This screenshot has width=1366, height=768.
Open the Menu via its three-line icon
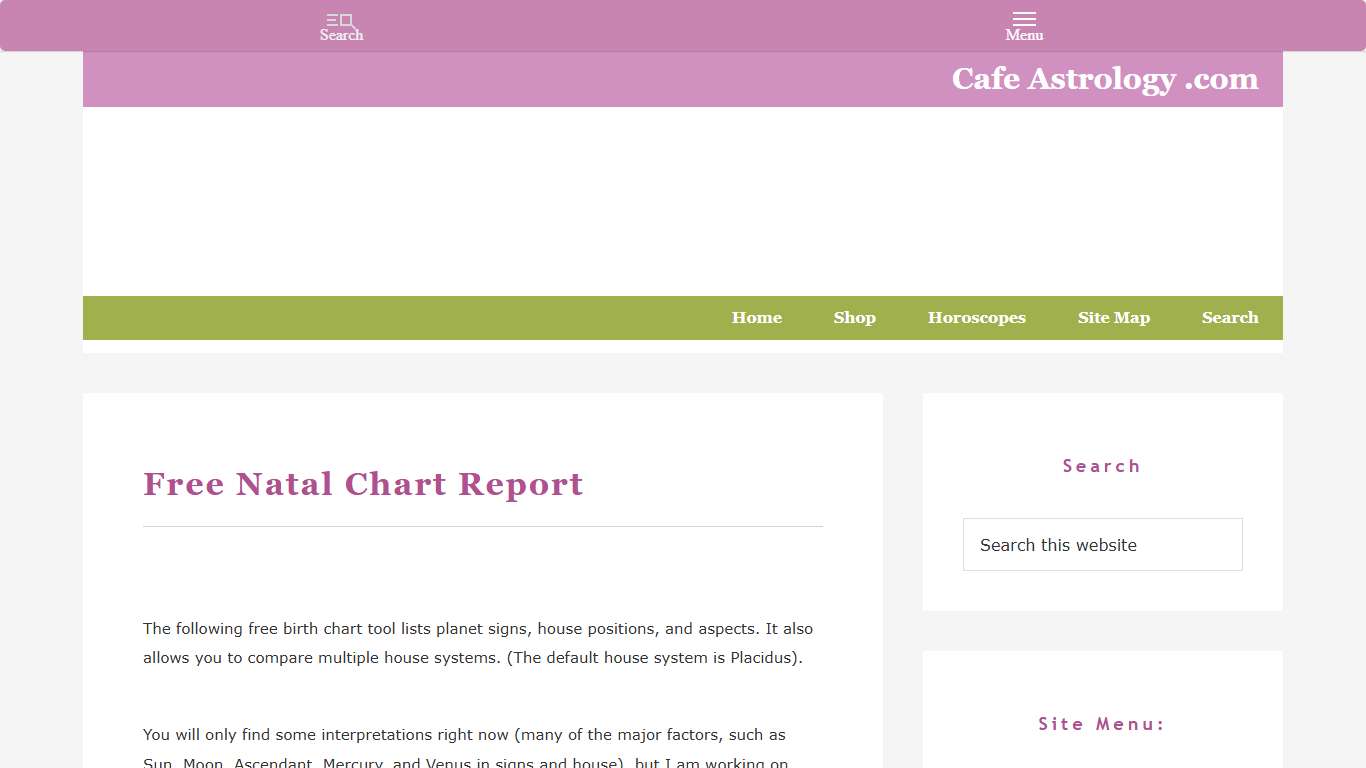click(x=1023, y=17)
